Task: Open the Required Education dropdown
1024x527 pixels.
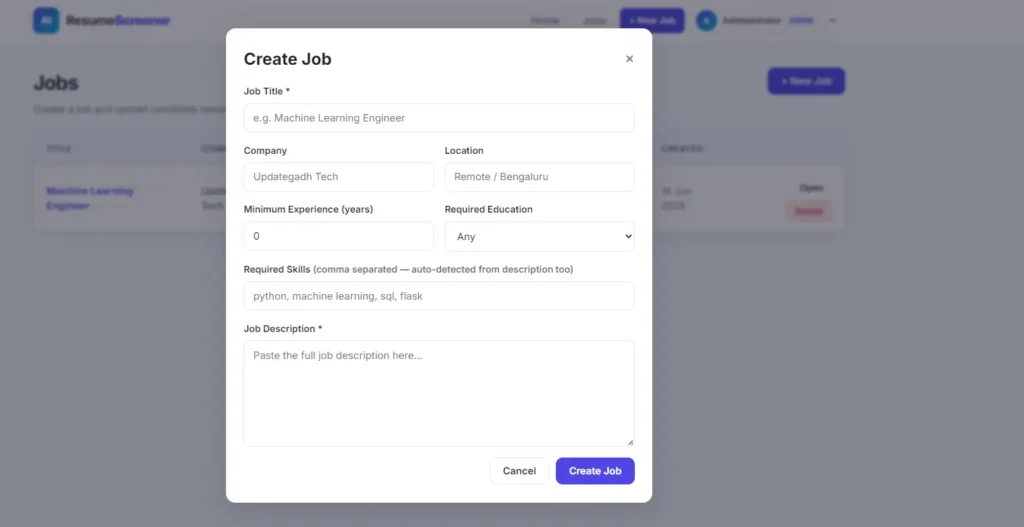Action: [539, 236]
